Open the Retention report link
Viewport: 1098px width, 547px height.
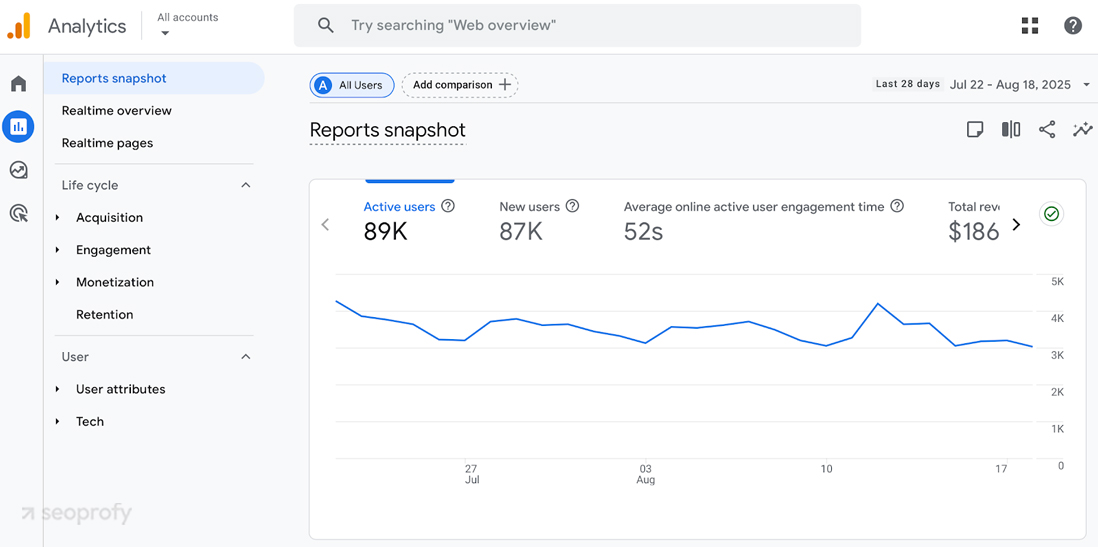pyautogui.click(x=104, y=314)
